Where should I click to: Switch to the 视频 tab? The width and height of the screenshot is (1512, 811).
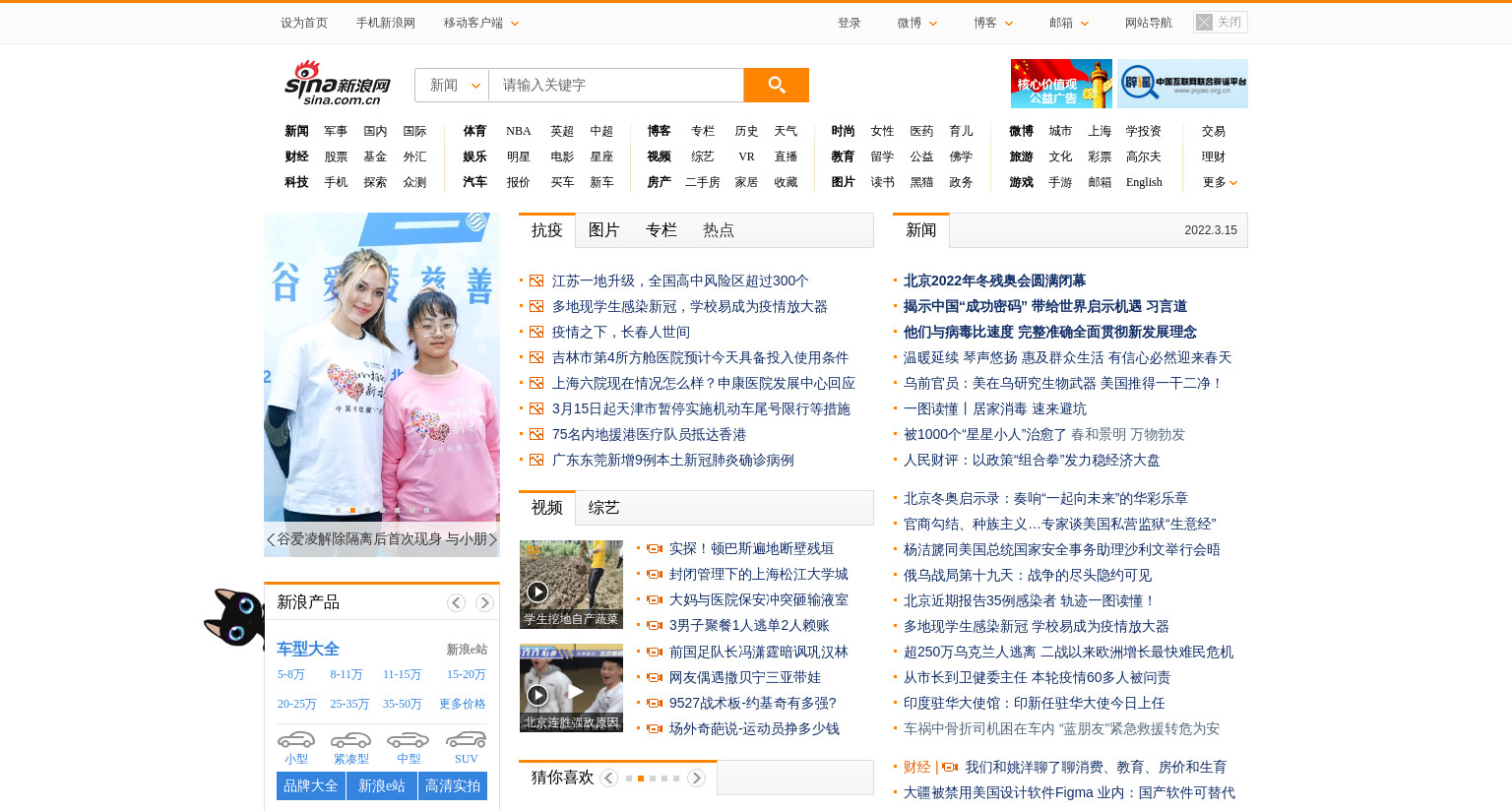click(x=547, y=508)
